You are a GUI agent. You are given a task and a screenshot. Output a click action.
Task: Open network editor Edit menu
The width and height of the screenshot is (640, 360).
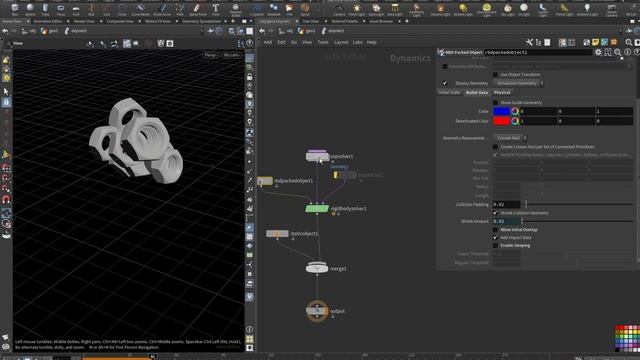coord(282,42)
